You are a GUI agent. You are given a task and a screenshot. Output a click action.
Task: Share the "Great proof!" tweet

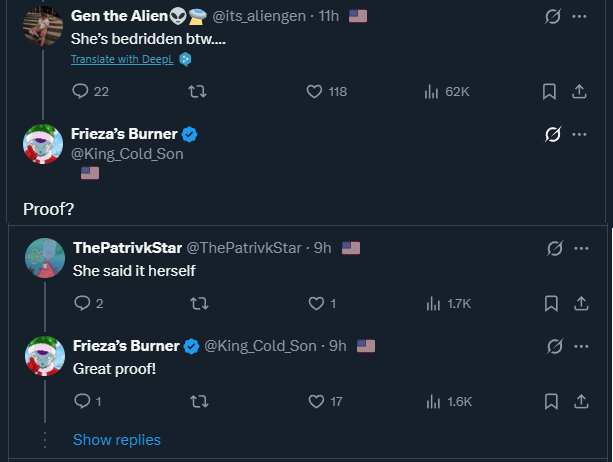(x=580, y=401)
